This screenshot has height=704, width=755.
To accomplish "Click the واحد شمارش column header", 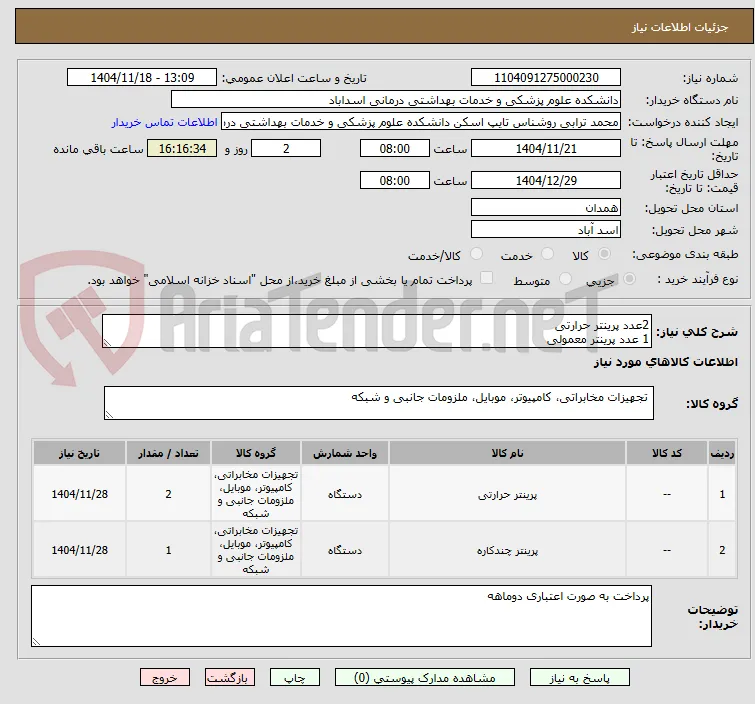I will [345, 453].
